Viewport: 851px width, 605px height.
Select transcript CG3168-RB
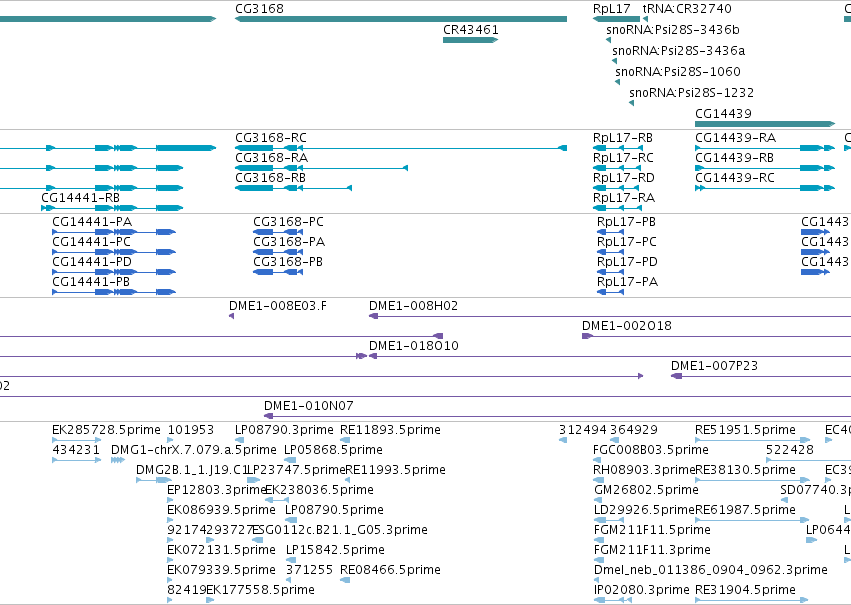tap(294, 188)
